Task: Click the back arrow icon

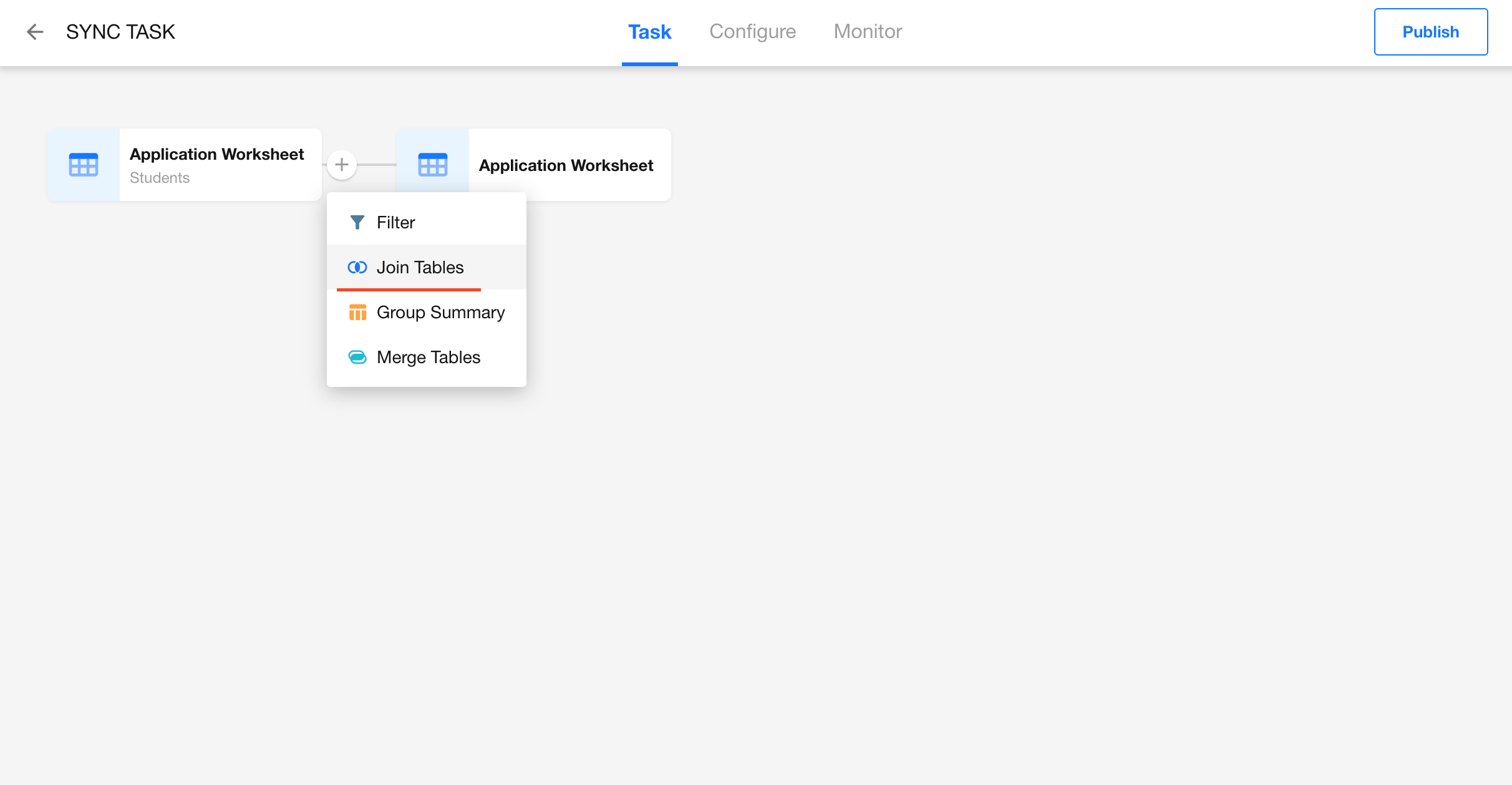Action: (x=35, y=32)
